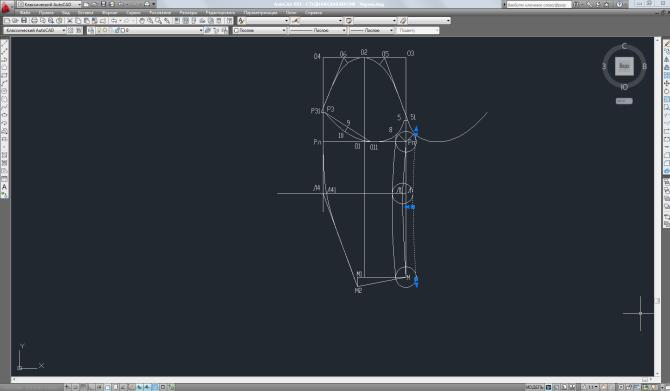Create a new drawing from Standard toolbar
670x391 pixels.
7,21
